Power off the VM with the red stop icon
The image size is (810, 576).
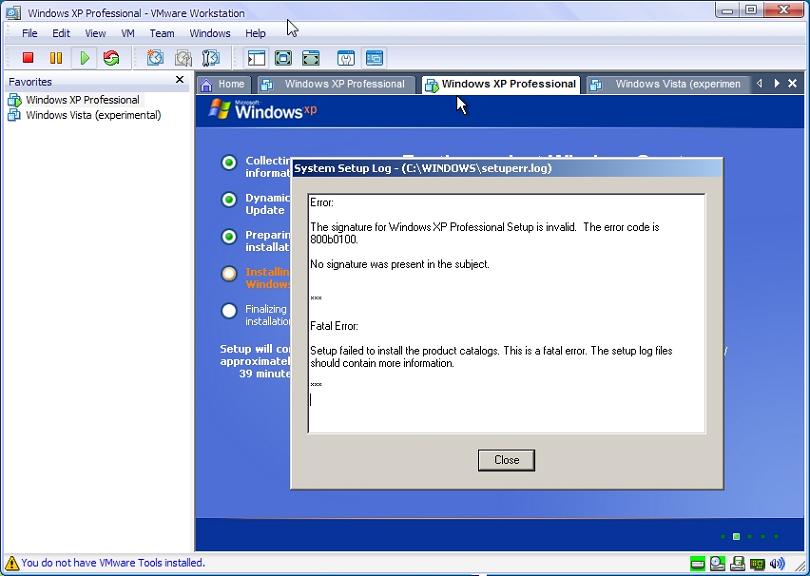pos(28,58)
